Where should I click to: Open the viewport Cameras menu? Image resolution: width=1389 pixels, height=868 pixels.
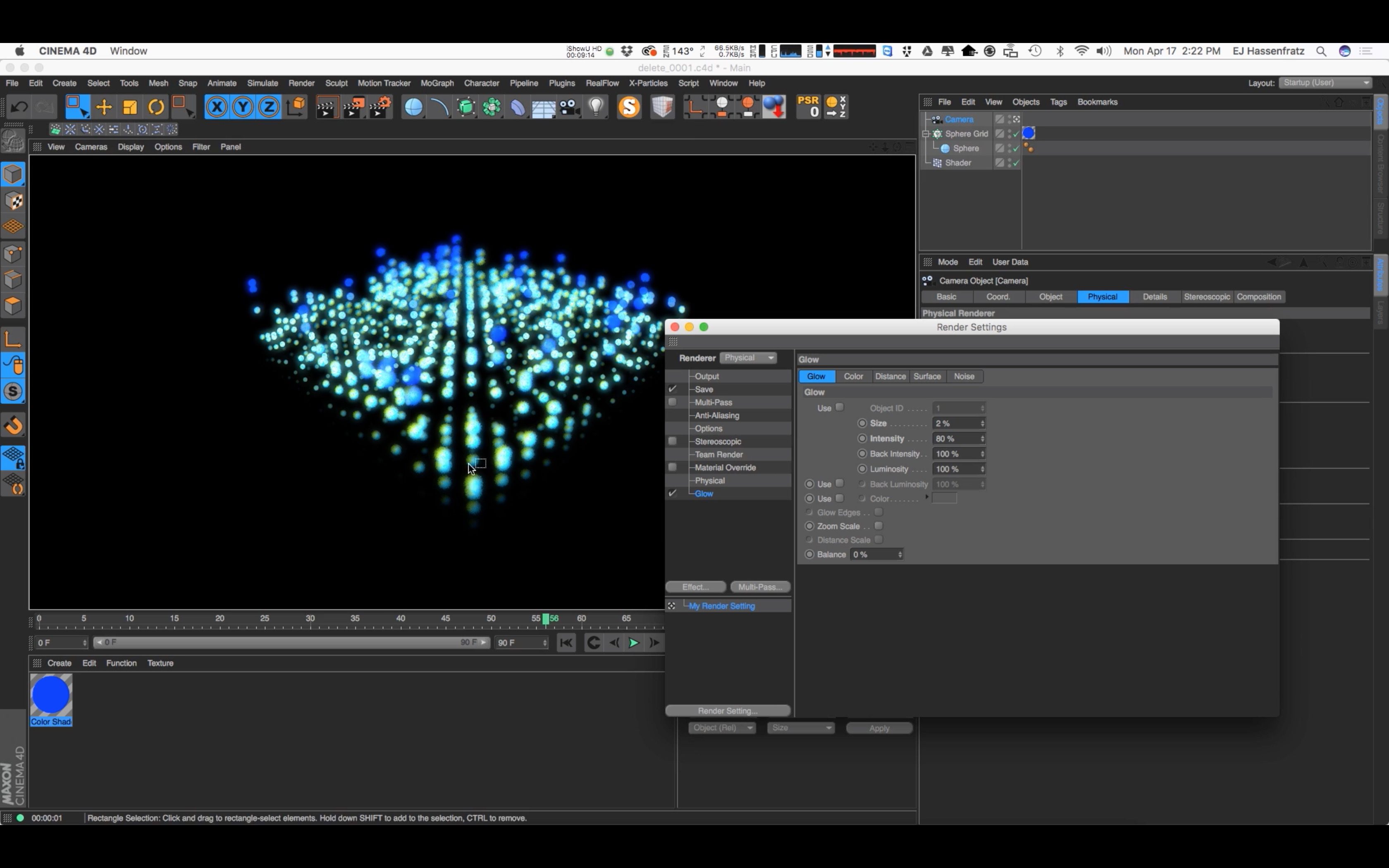[91, 147]
